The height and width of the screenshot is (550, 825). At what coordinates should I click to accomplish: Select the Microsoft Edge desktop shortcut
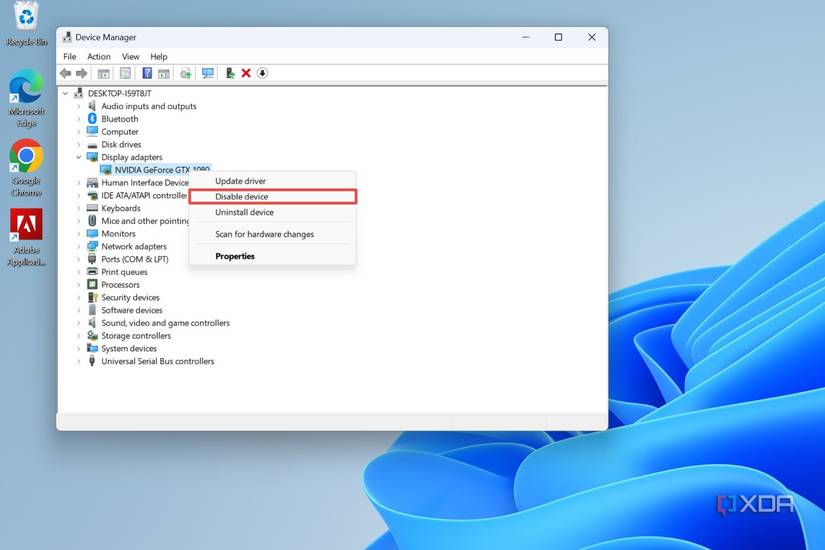pyautogui.click(x=26, y=98)
